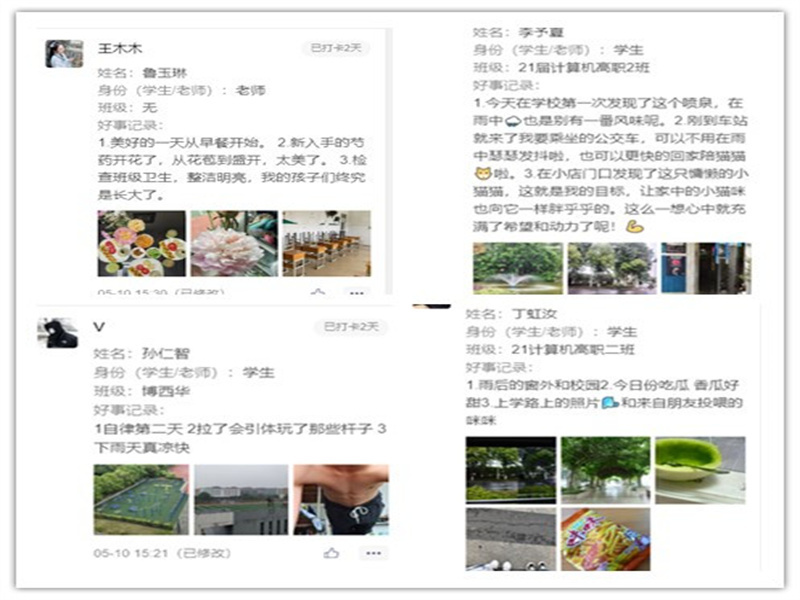Like 王木木's post with the thumbs-up icon
The width and height of the screenshot is (800, 600).
[318, 293]
